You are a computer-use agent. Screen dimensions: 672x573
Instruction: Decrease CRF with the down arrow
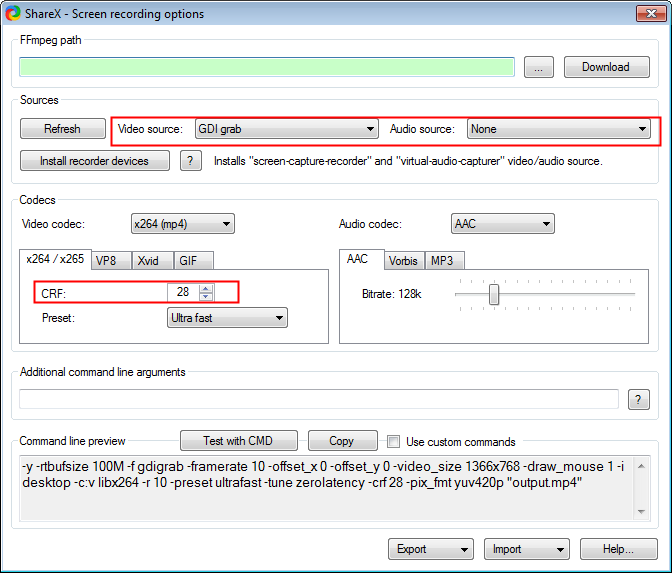[206, 297]
